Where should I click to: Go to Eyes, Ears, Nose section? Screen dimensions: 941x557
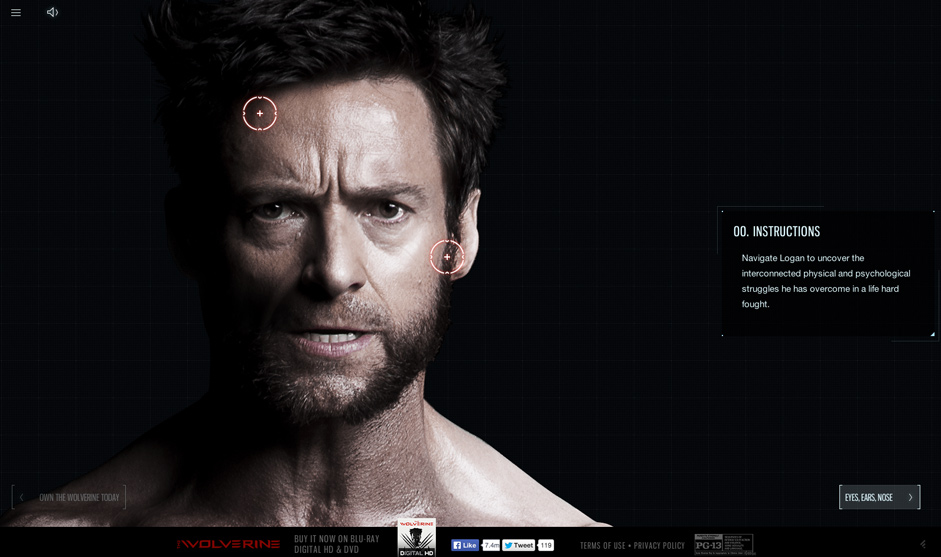click(x=879, y=497)
